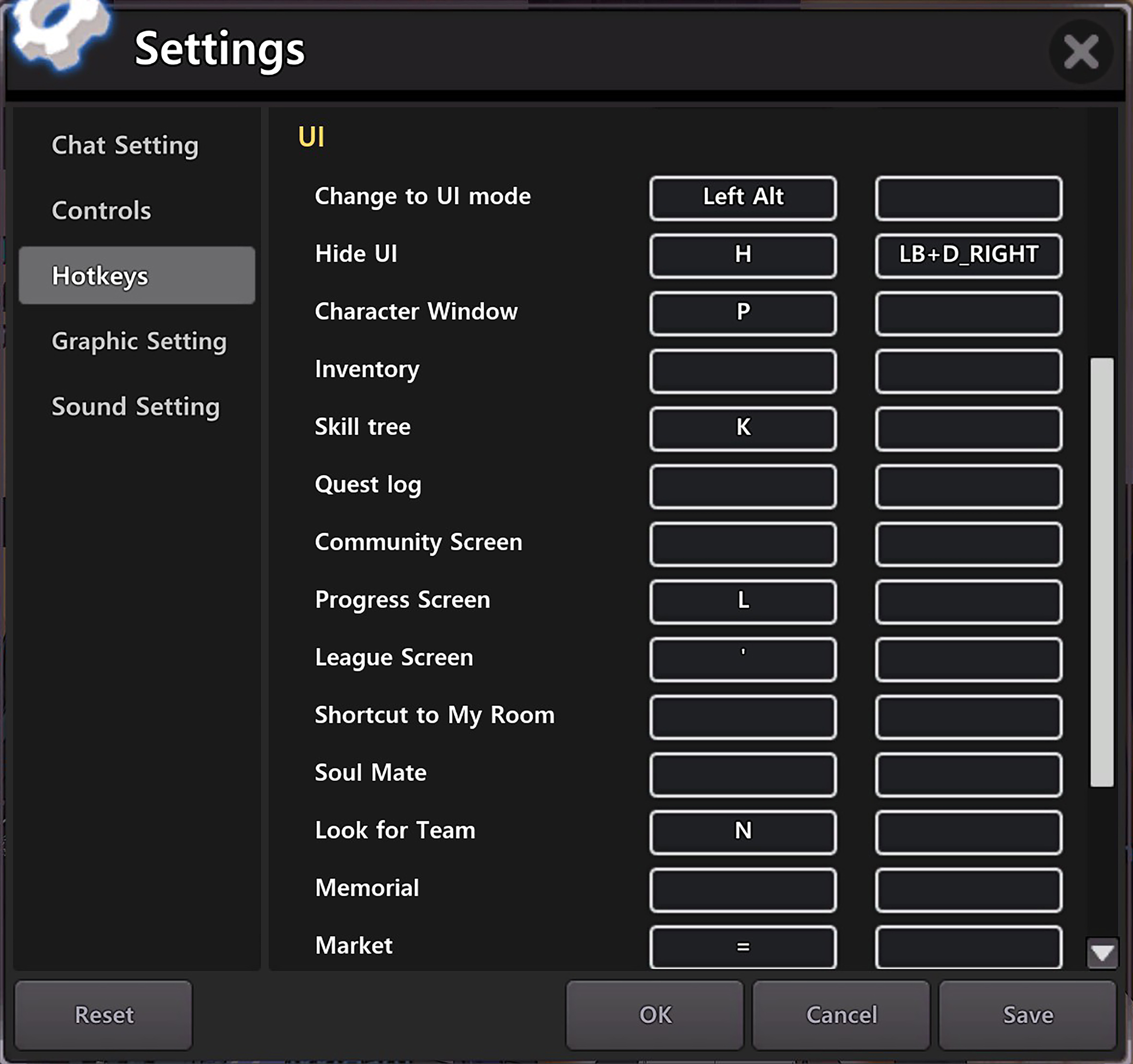Viewport: 1133px width, 1064px height.
Task: Click the LB+D_RIGHT binding field
Action: coord(968,255)
